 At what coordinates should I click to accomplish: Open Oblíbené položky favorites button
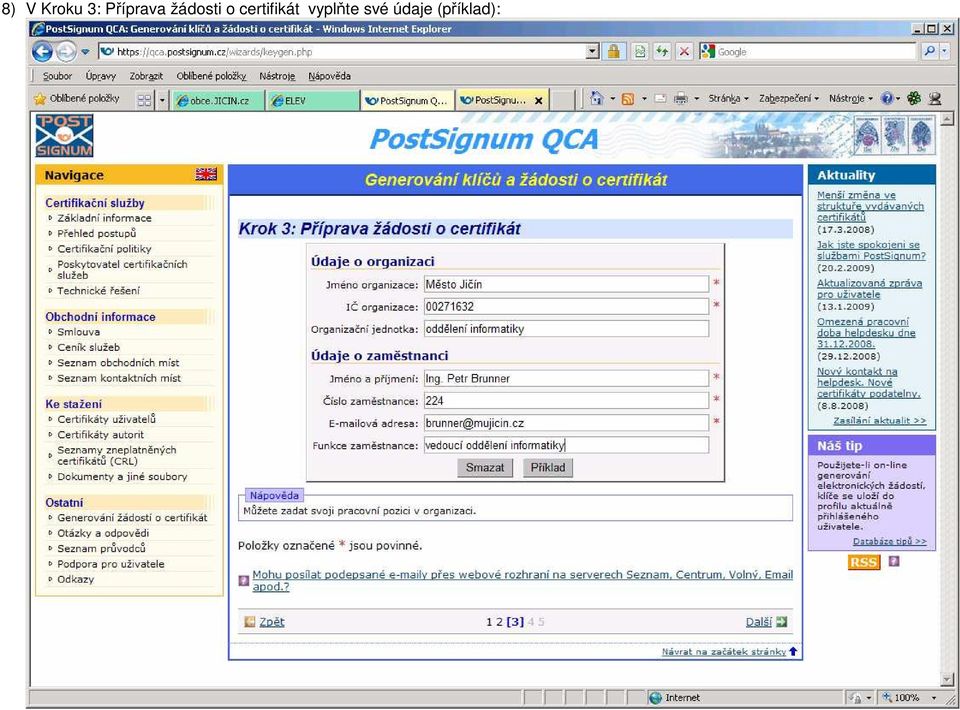click(77, 99)
